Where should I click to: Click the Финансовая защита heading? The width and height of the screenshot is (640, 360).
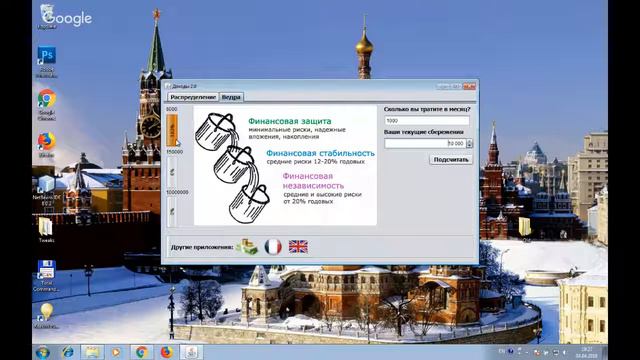290,121
